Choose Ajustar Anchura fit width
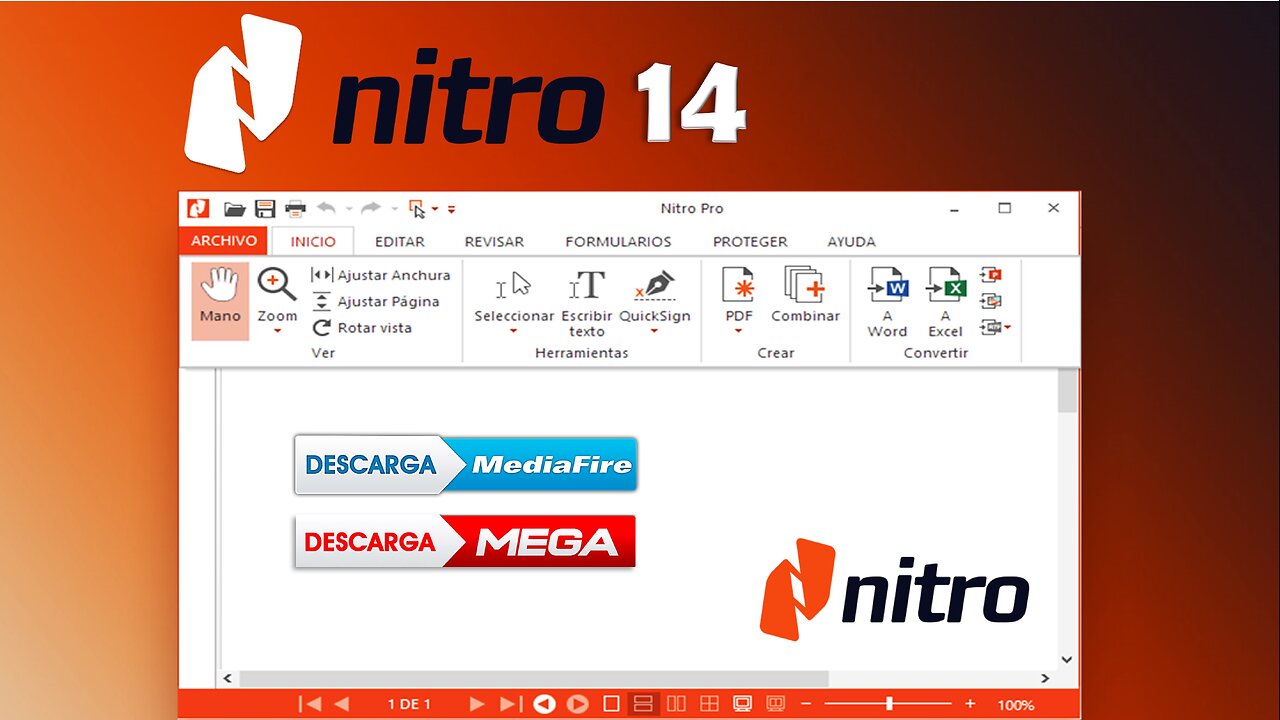This screenshot has height=720, width=1280. coord(381,275)
